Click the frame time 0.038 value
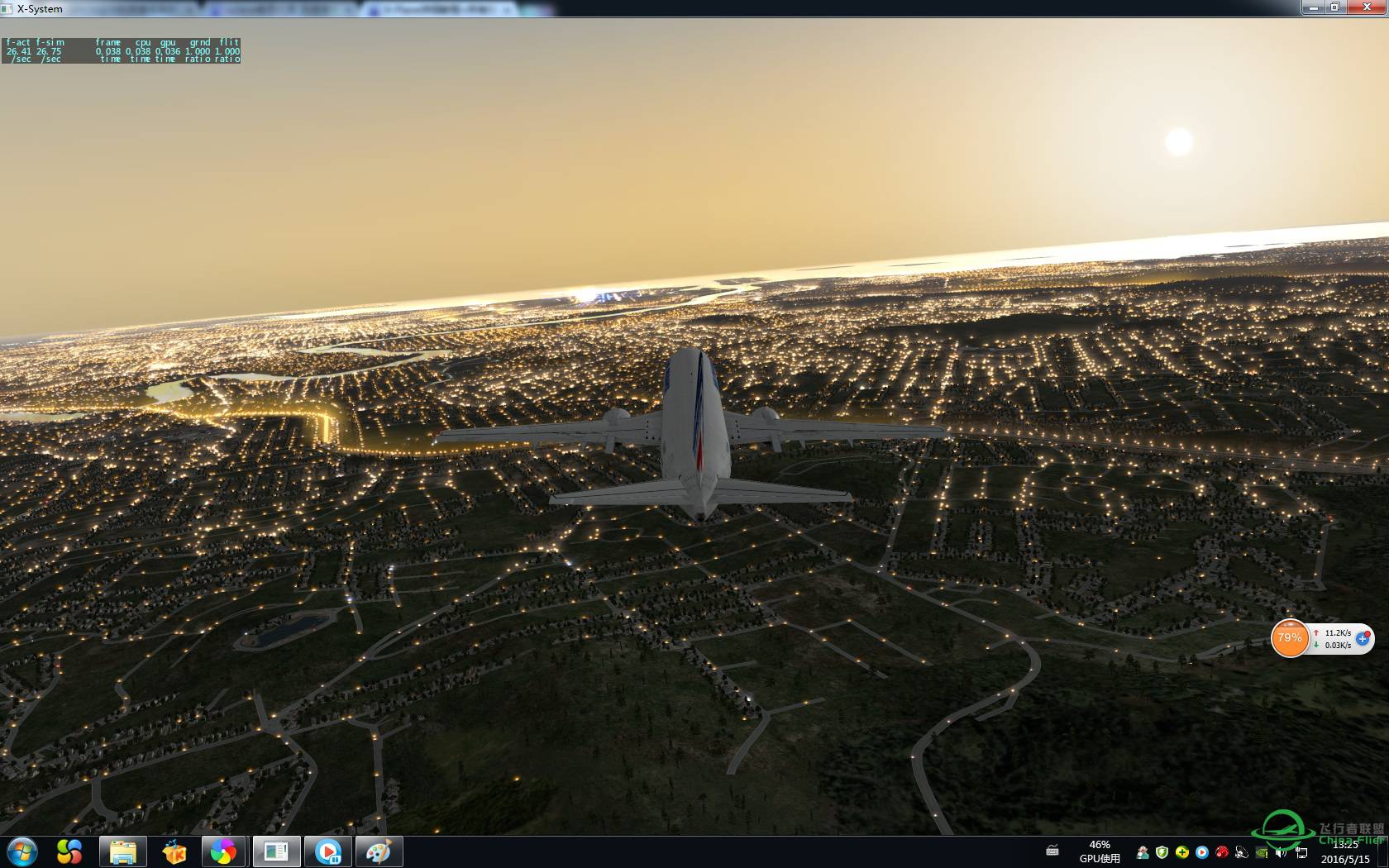Screen dimensions: 1389x868 pos(108,51)
